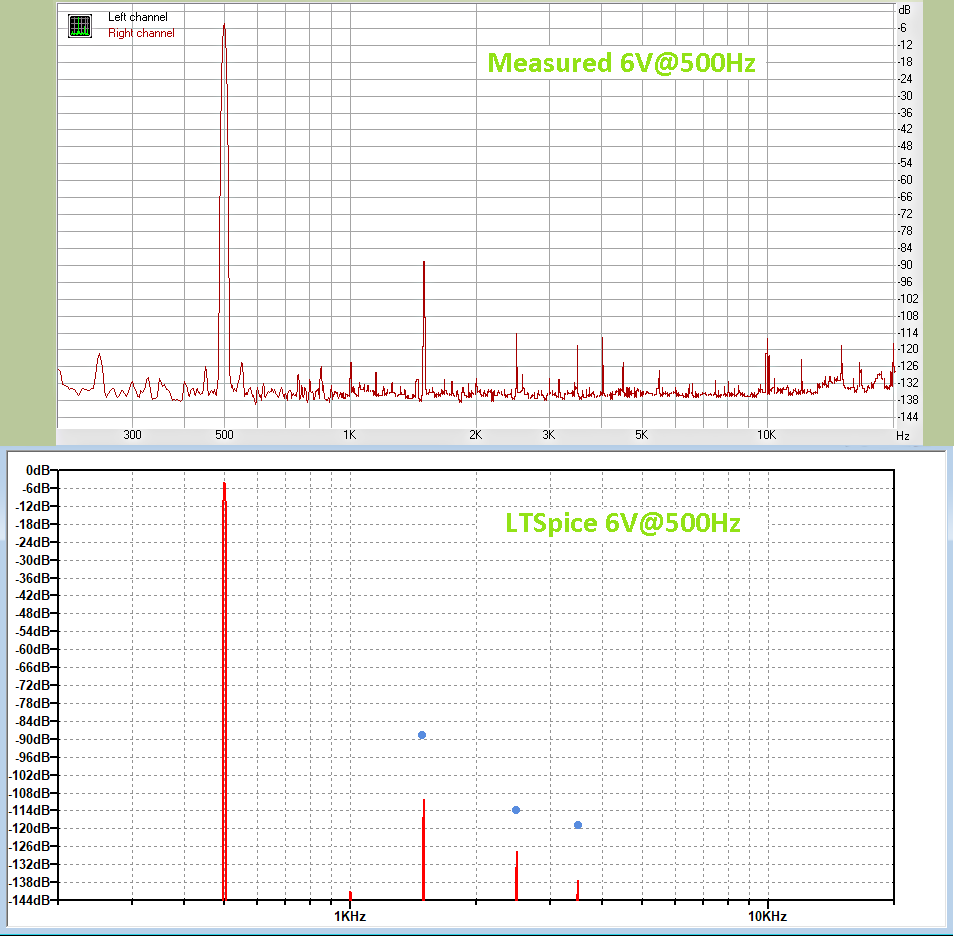Viewport: 954px width, 937px height.
Task: Click the 3K frequency label in measured plot
Action: [x=549, y=434]
